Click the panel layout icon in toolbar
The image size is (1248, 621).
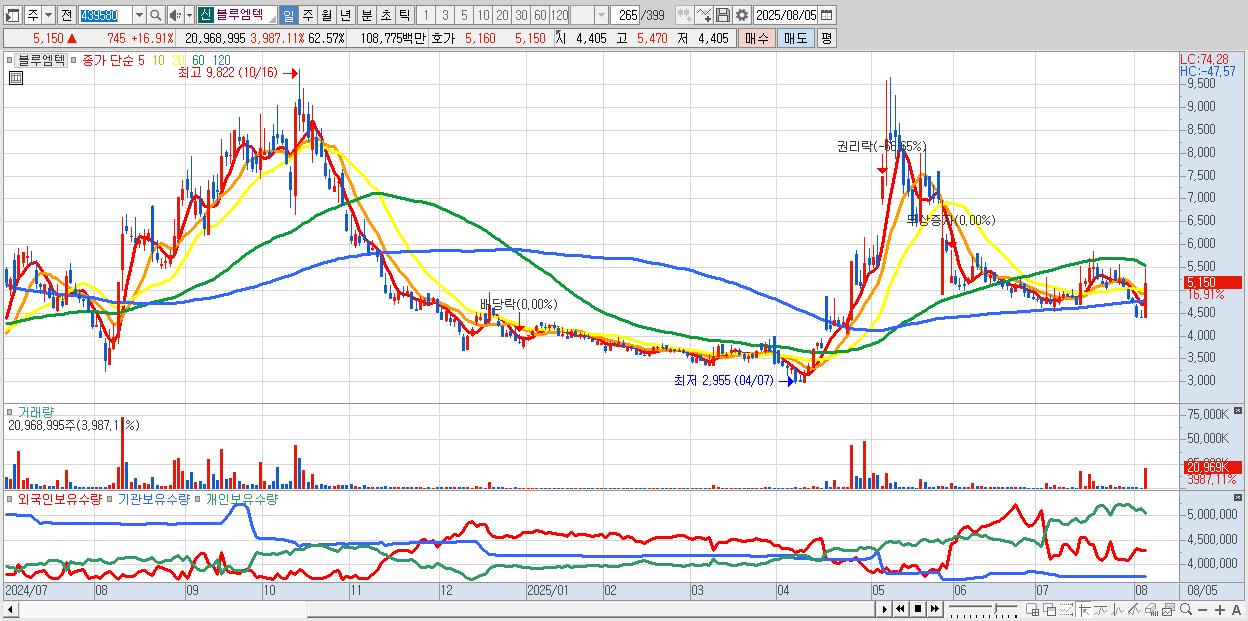click(12, 15)
